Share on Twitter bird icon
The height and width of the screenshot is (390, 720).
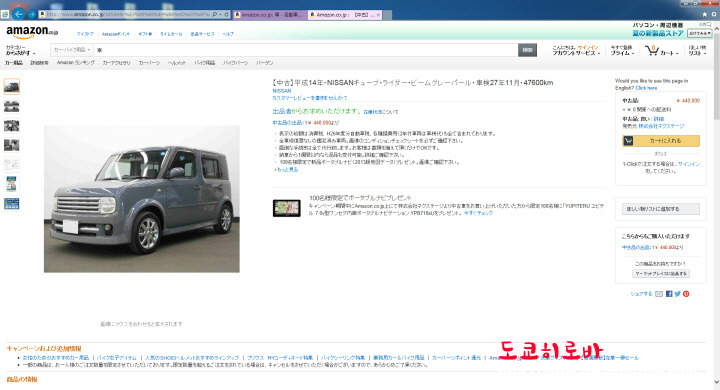point(677,294)
